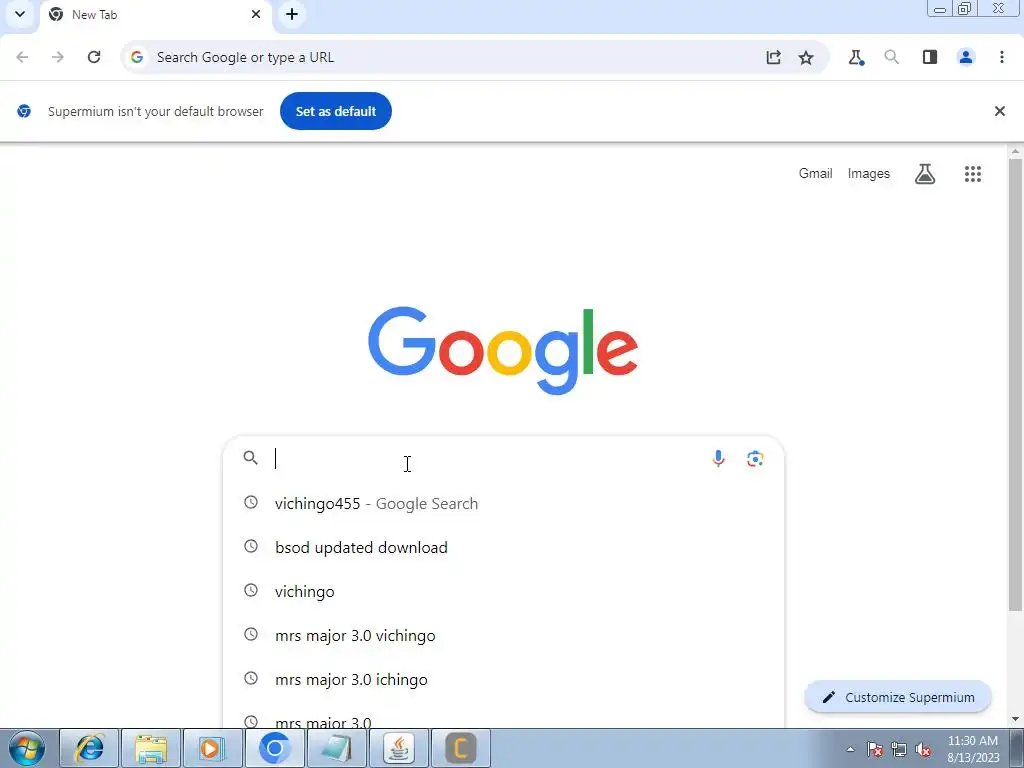
Task: Switch to Supermium taskbar button
Action: pyautogui.click(x=274, y=748)
